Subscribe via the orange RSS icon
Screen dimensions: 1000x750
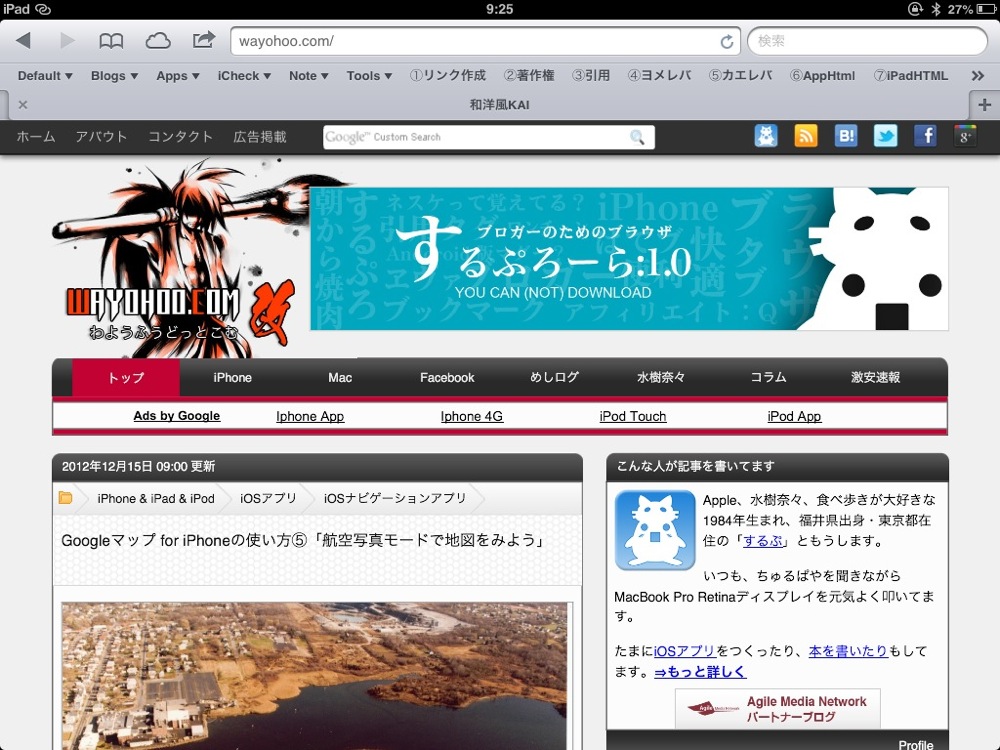[x=805, y=136]
